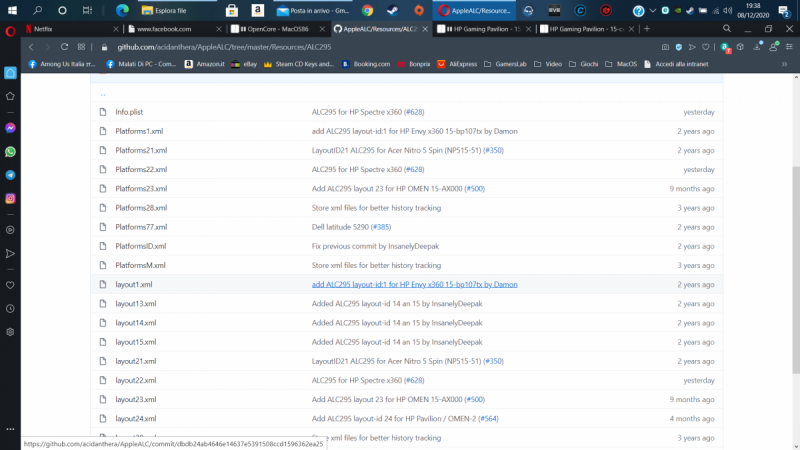This screenshot has height=450, width=800.
Task: Switch to the OpenCore - MacOS86 tab
Action: [x=276, y=29]
